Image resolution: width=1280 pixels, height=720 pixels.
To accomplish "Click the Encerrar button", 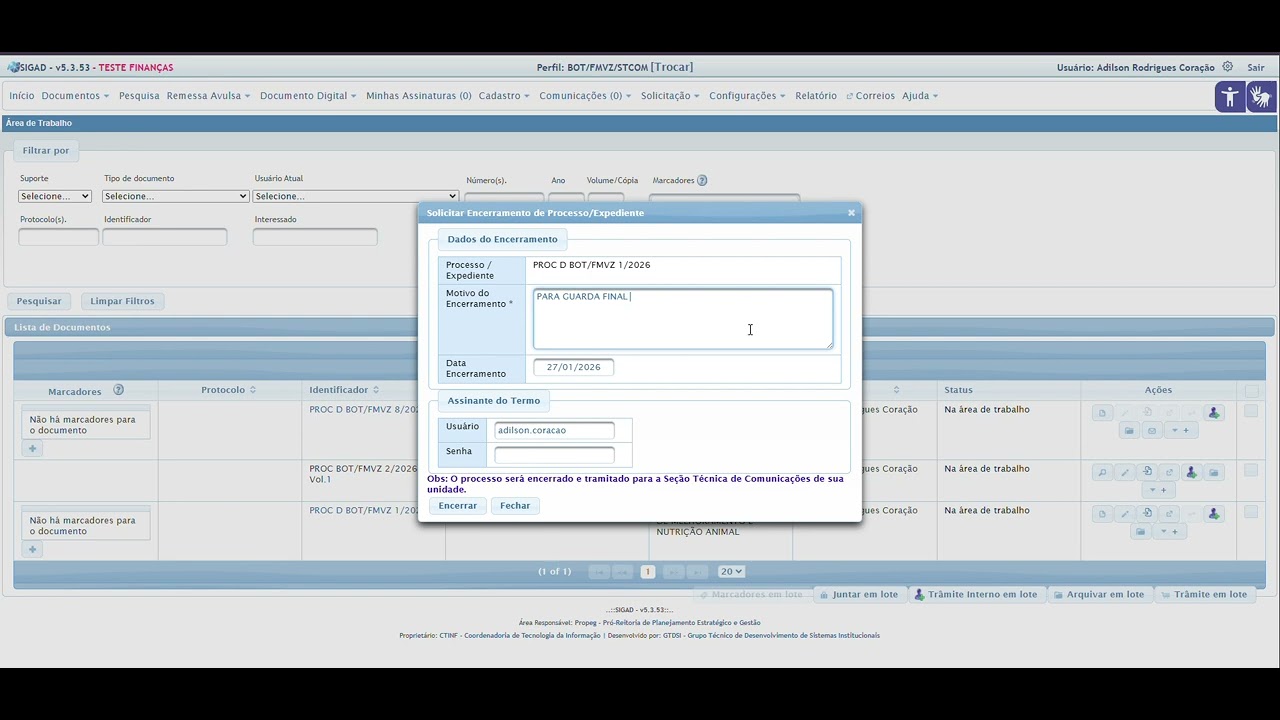I will (458, 506).
